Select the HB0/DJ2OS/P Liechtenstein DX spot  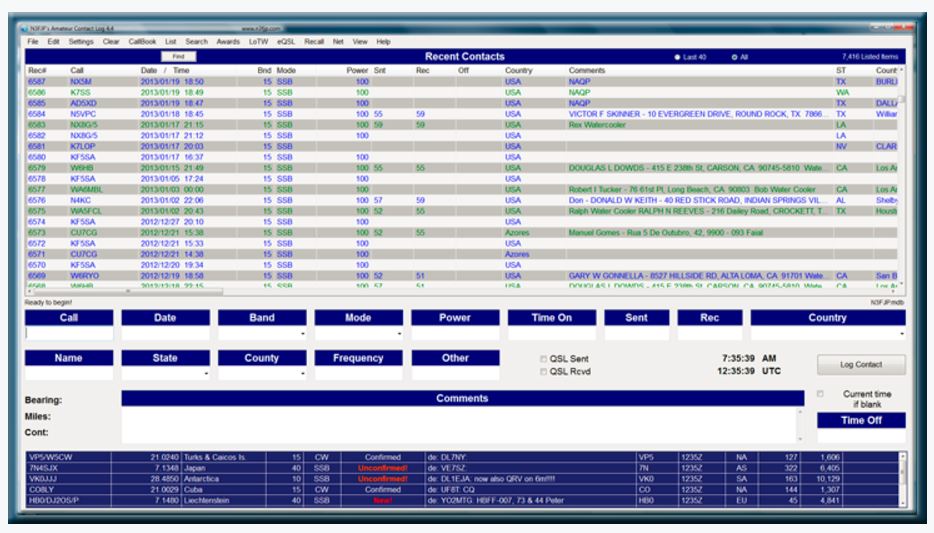(x=462, y=500)
